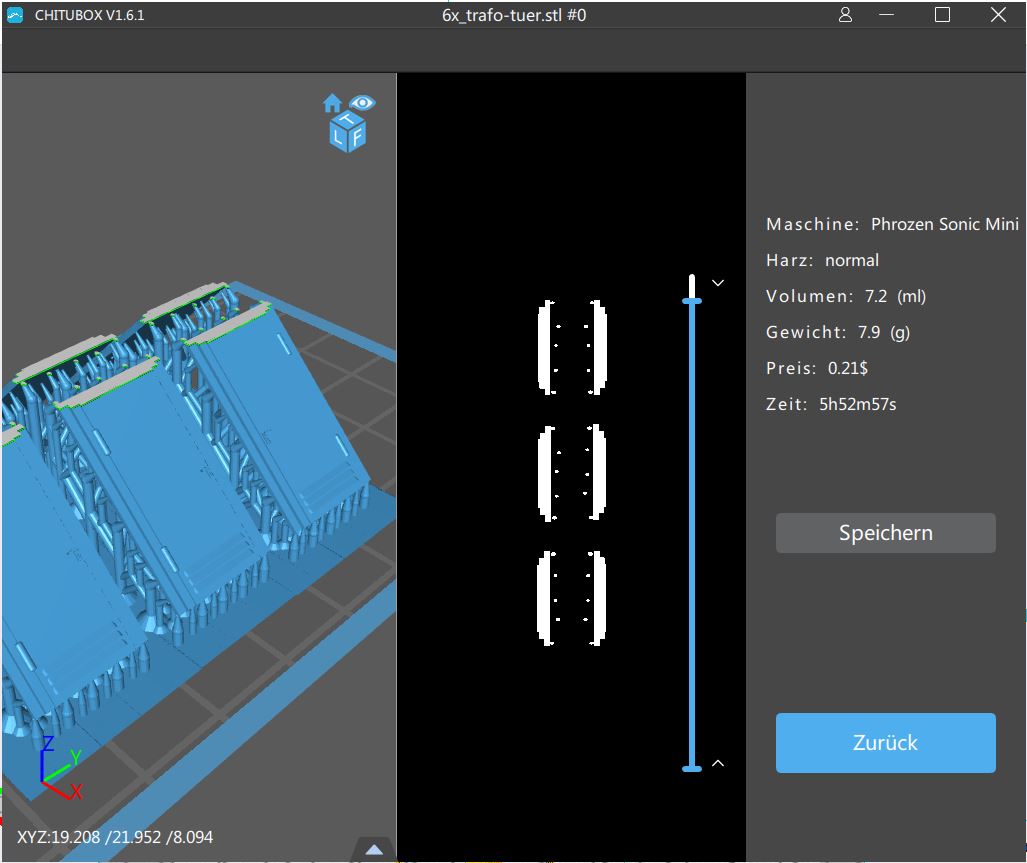Select the T face of view cube
This screenshot has height=863, width=1027.
tap(347, 119)
